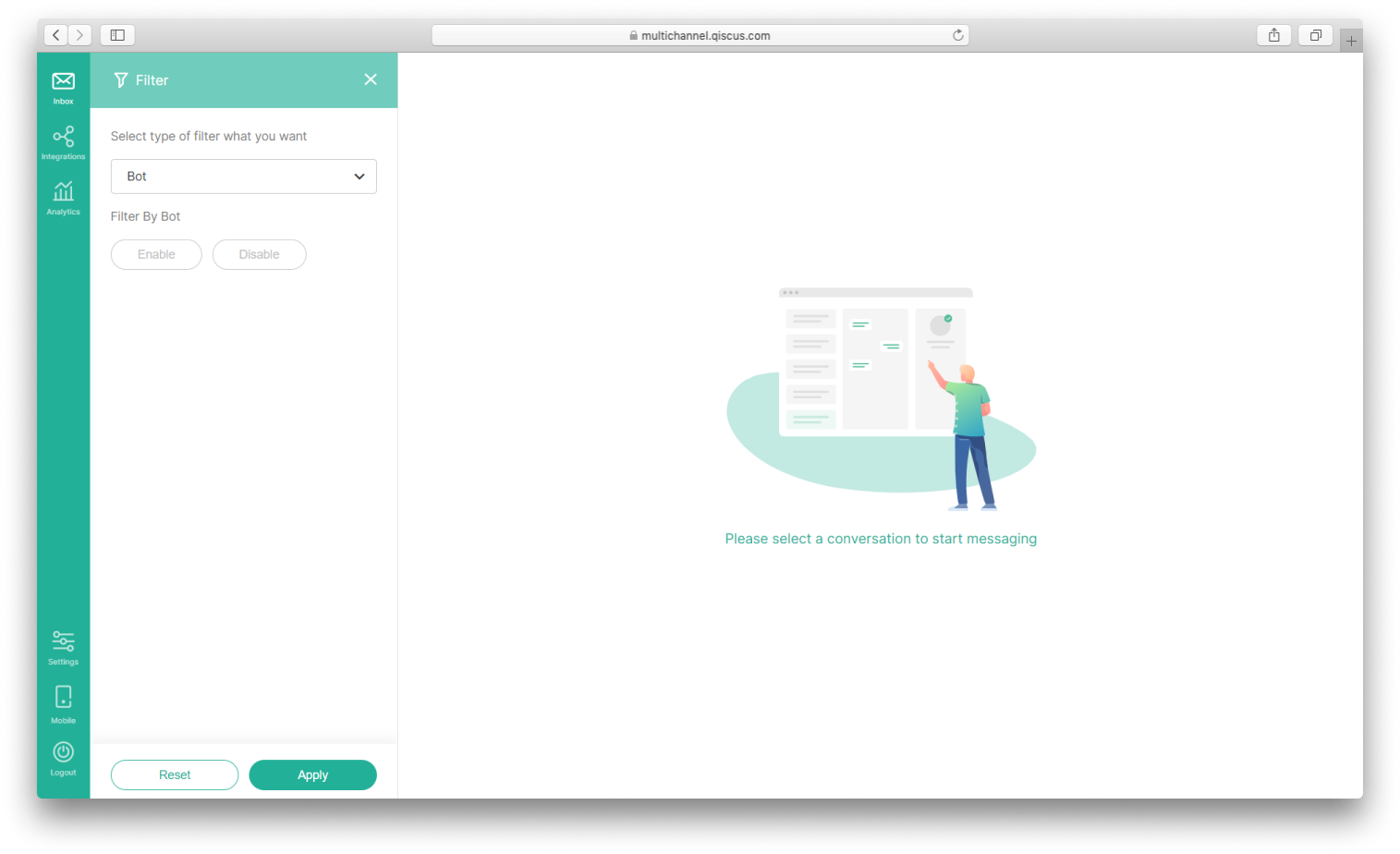The height and width of the screenshot is (854, 1400).
Task: Go forward in Safari browser
Action: 79,35
